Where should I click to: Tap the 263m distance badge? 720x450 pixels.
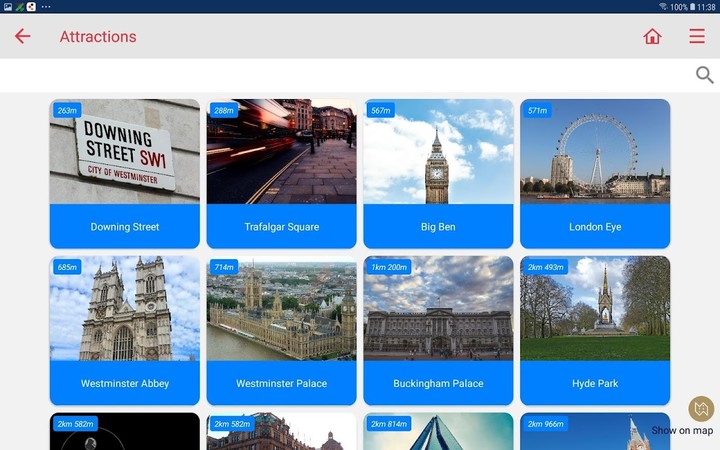pos(67,110)
